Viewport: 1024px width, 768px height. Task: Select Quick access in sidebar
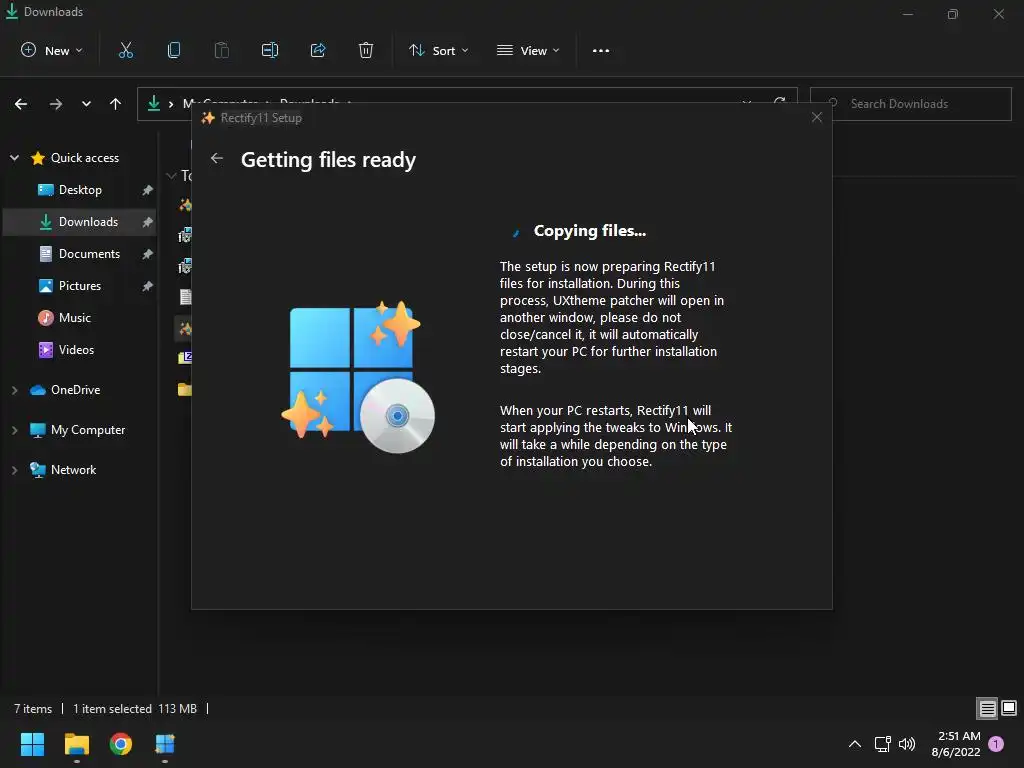point(74,157)
